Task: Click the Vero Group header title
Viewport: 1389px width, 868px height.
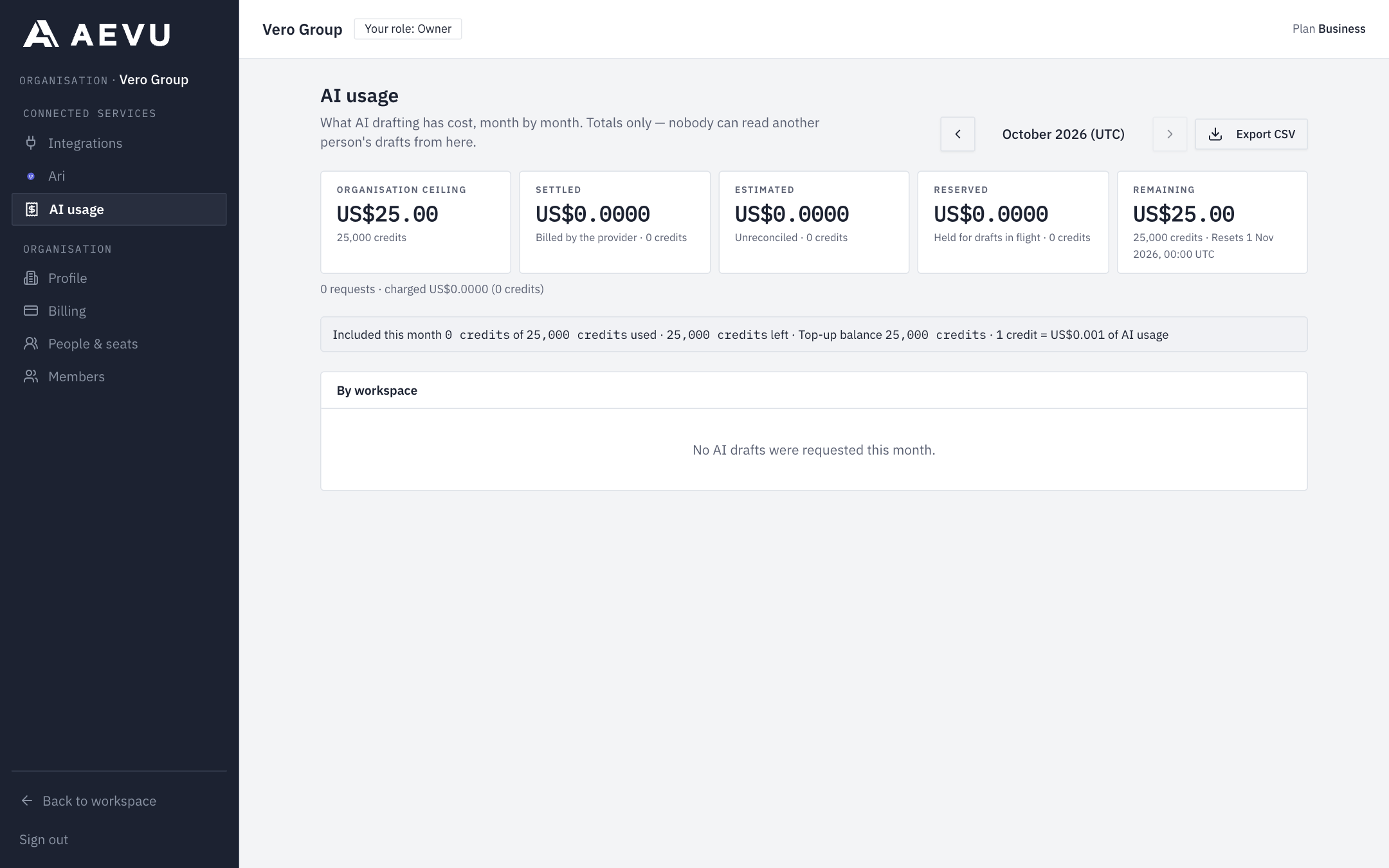Action: click(x=302, y=30)
